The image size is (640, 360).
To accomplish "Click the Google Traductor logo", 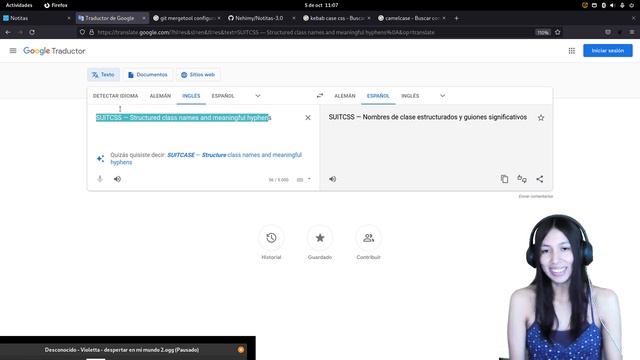I will pos(54,51).
